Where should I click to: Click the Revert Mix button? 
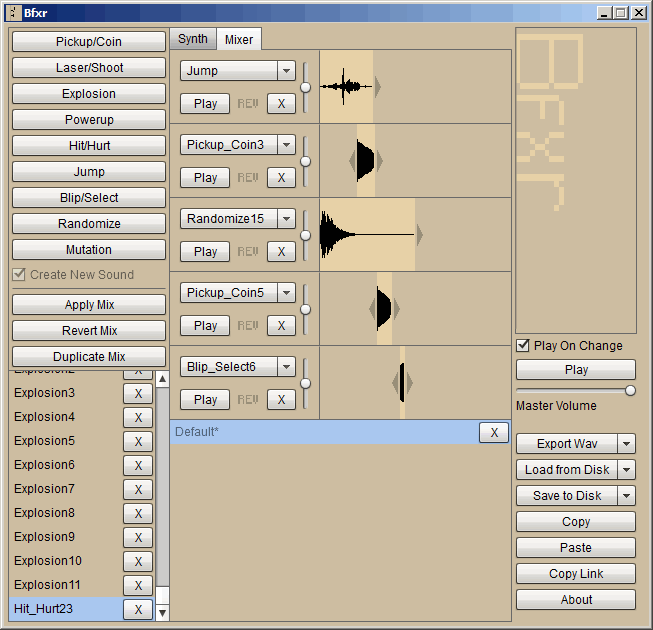89,331
